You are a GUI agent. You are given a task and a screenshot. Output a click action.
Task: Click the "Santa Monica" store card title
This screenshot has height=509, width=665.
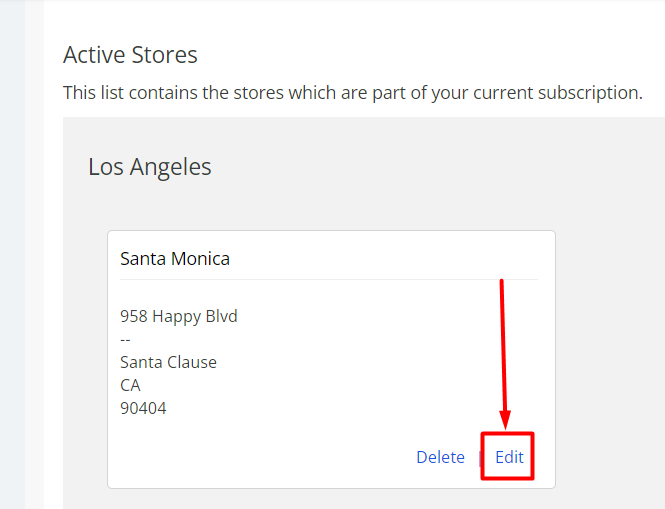coord(175,259)
